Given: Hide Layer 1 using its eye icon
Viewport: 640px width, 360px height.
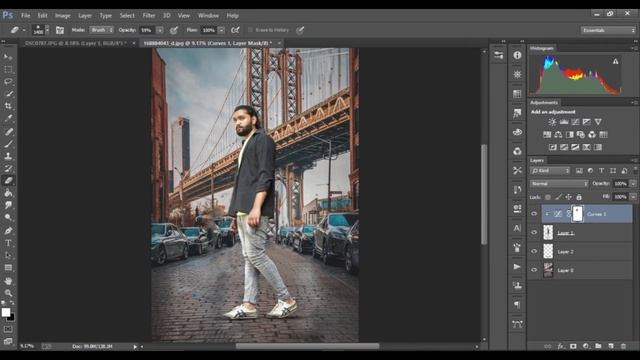Looking at the screenshot, I should pyautogui.click(x=534, y=233).
